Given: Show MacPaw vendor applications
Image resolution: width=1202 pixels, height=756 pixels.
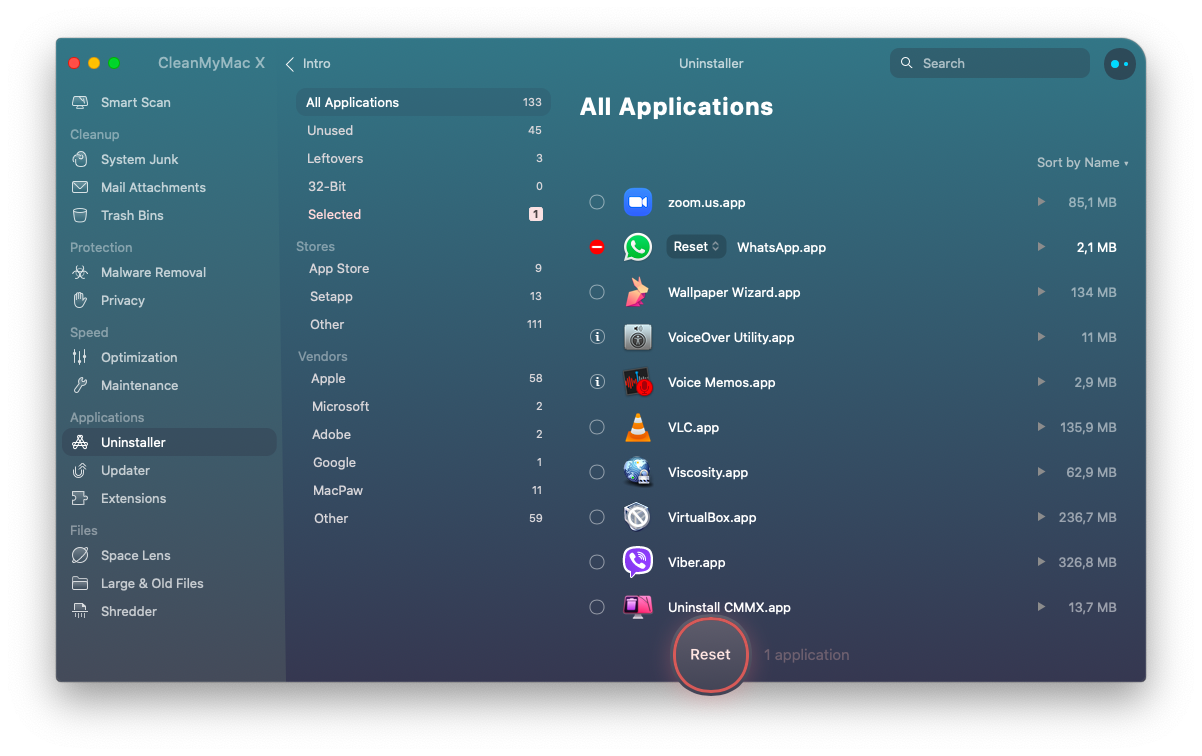Looking at the screenshot, I should coord(424,490).
